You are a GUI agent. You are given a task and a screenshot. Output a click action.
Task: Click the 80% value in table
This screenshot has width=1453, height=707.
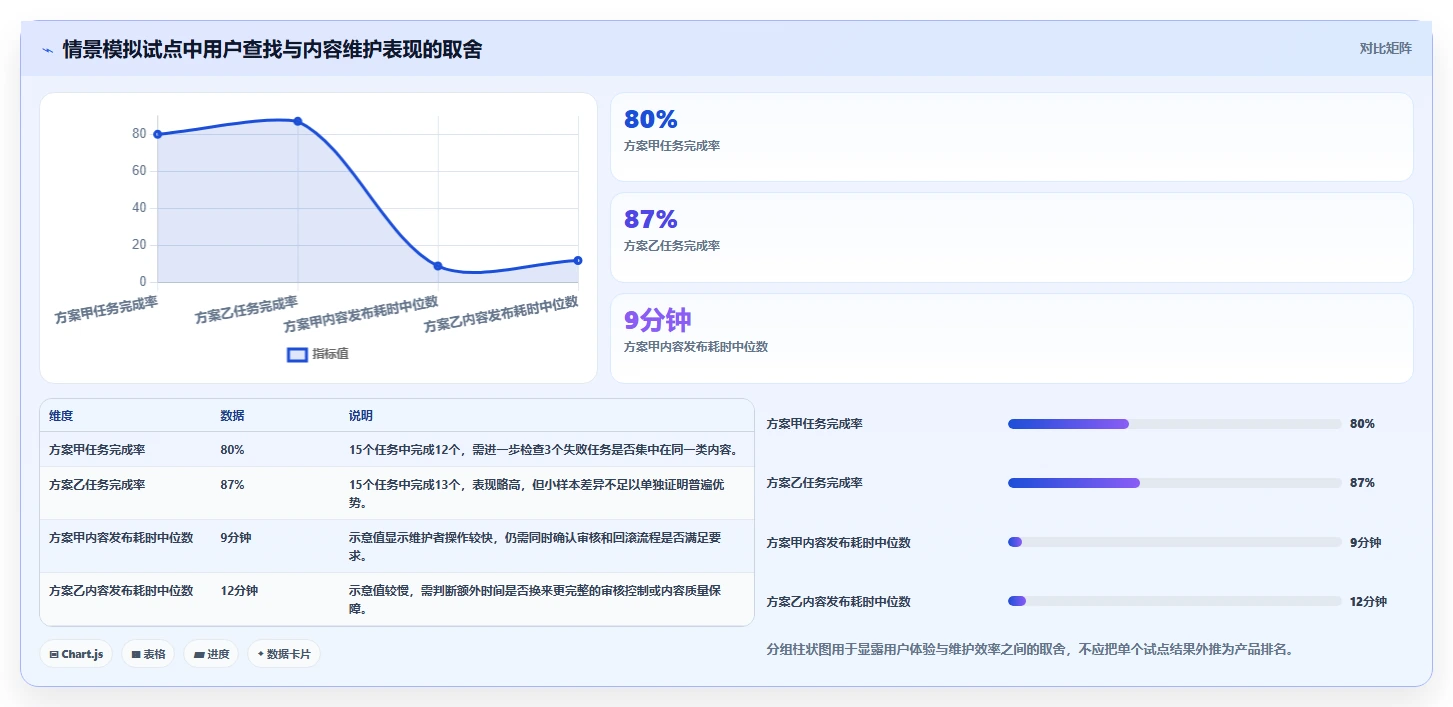(232, 450)
